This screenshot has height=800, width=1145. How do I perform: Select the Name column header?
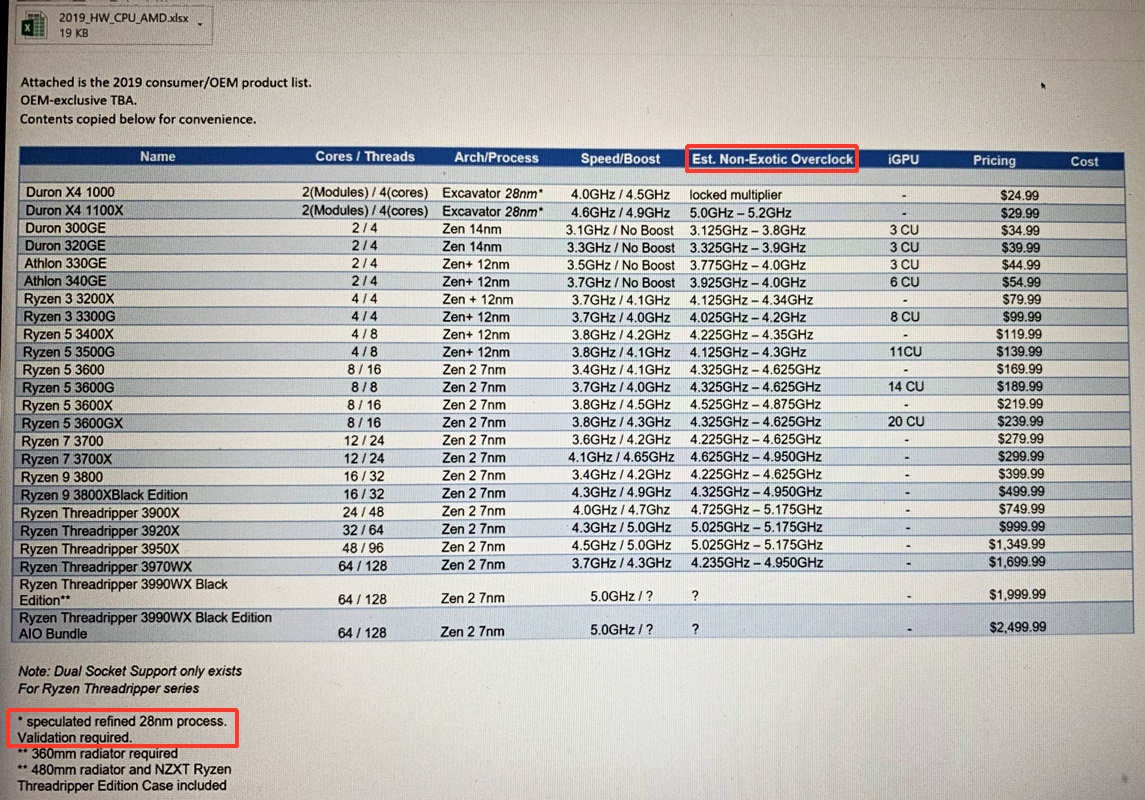click(x=157, y=157)
